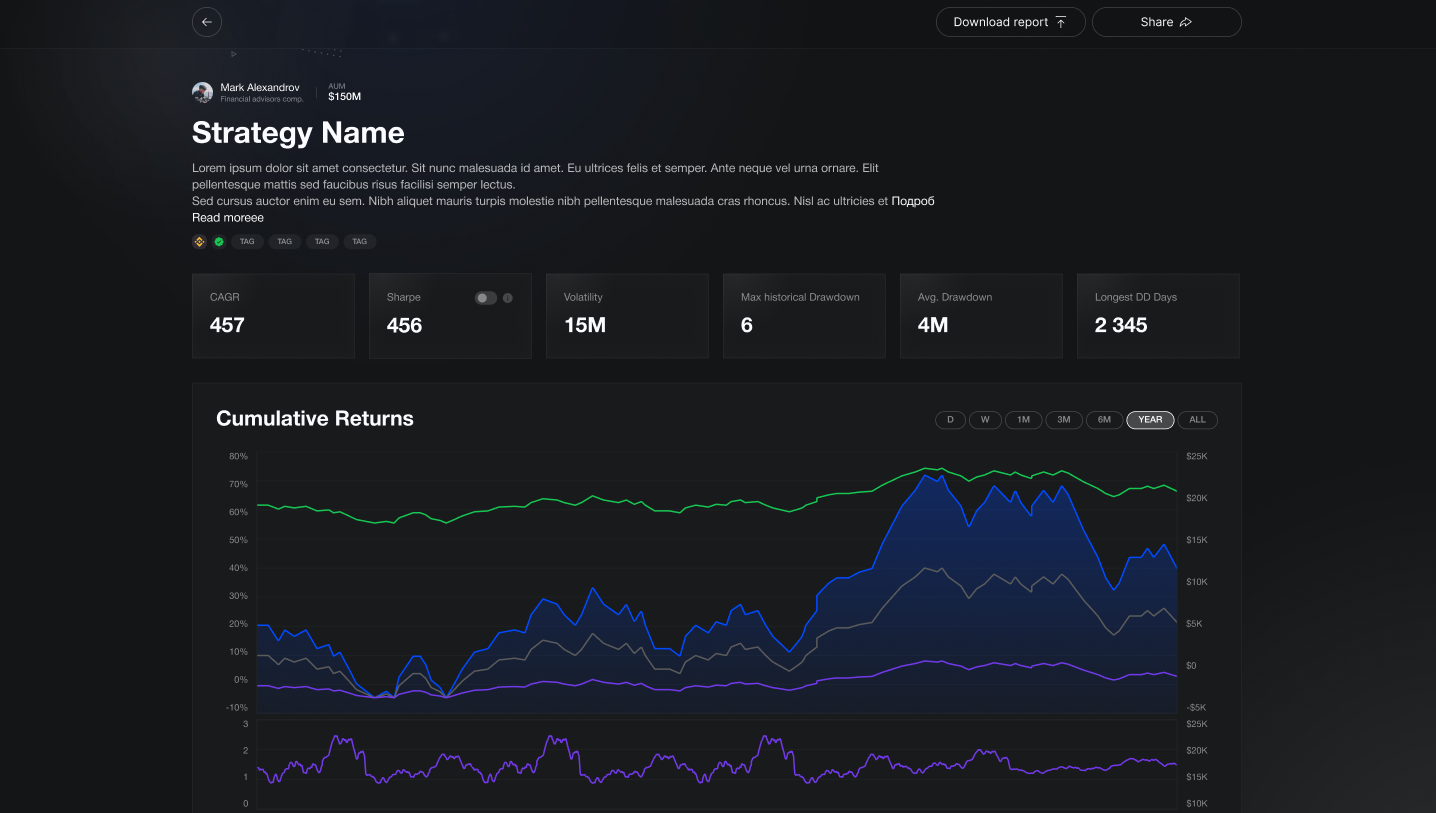The image size is (1436, 813).
Task: Select the 6M time range
Action: (1104, 420)
